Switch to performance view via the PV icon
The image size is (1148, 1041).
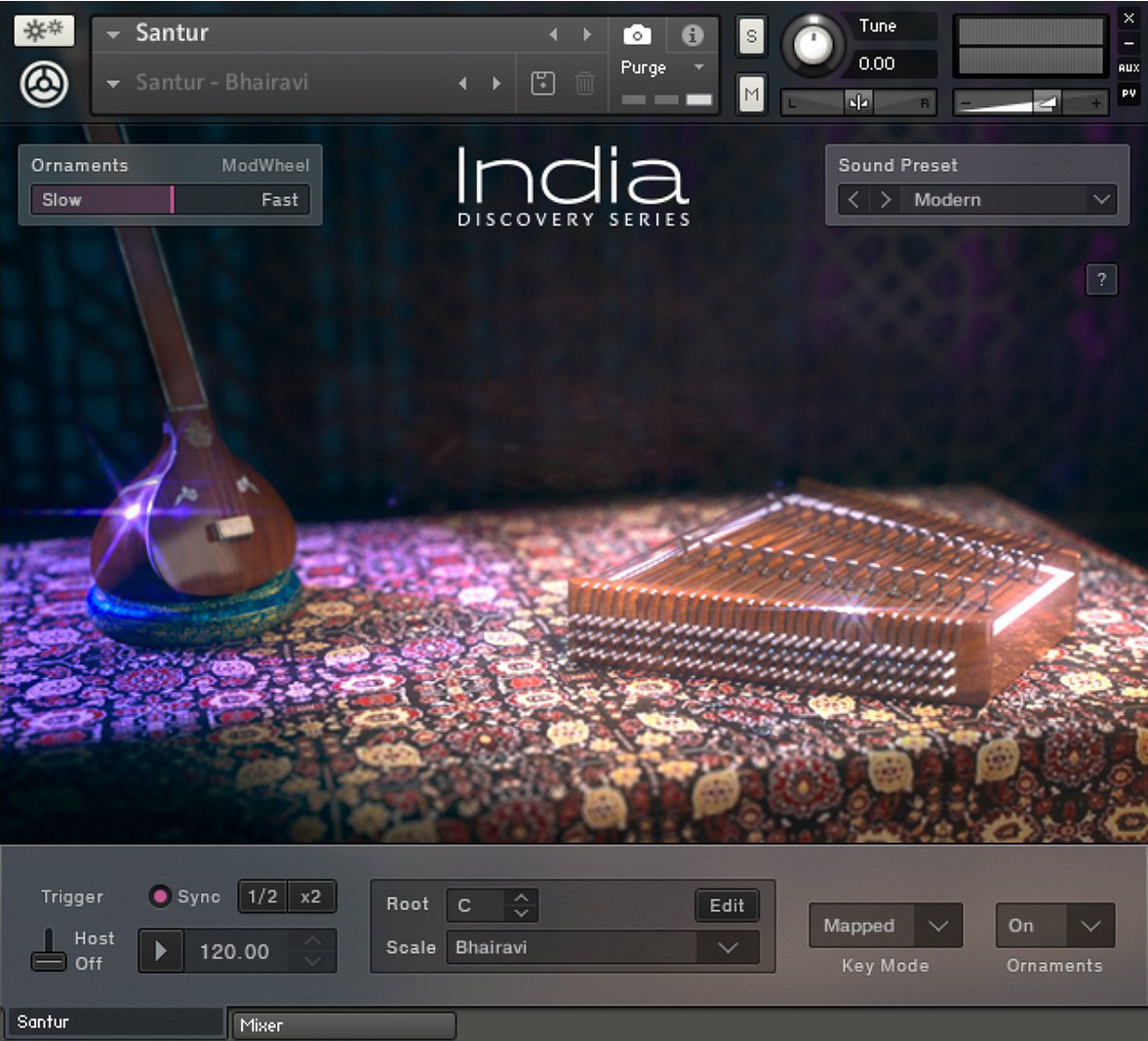coord(1129,93)
